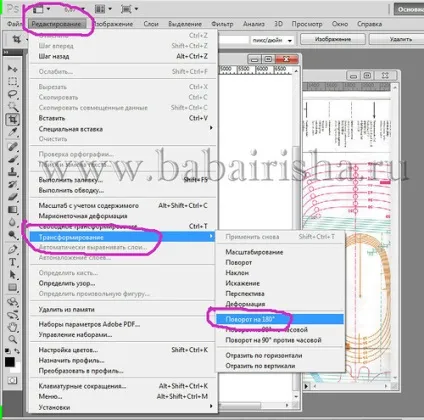The image size is (424, 420).
Task: Select the Crop tool in the toolbox
Action: click(x=13, y=119)
